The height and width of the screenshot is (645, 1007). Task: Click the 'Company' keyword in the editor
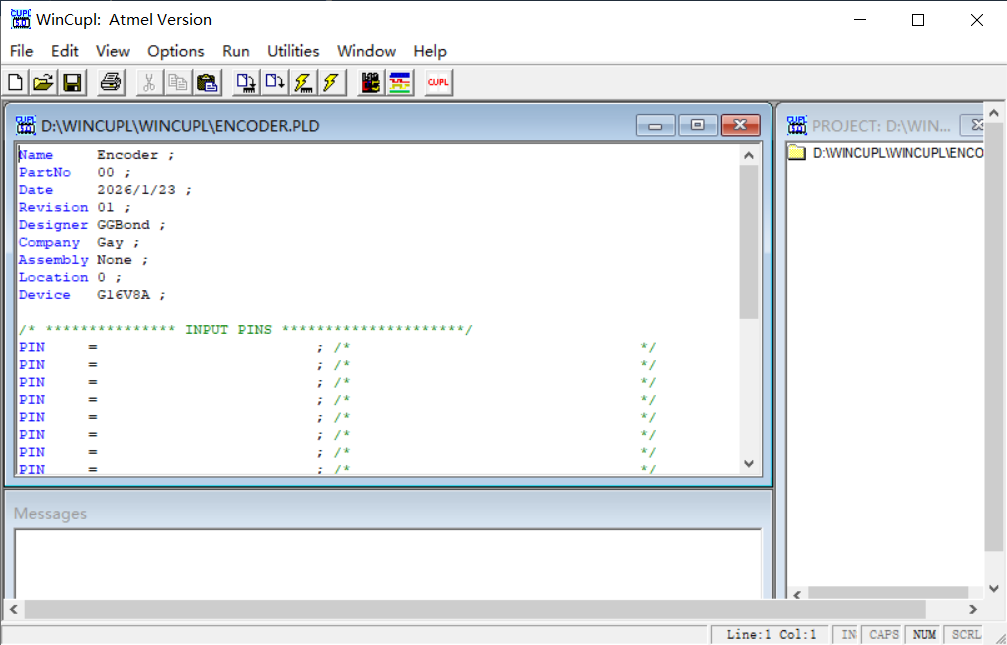point(49,242)
